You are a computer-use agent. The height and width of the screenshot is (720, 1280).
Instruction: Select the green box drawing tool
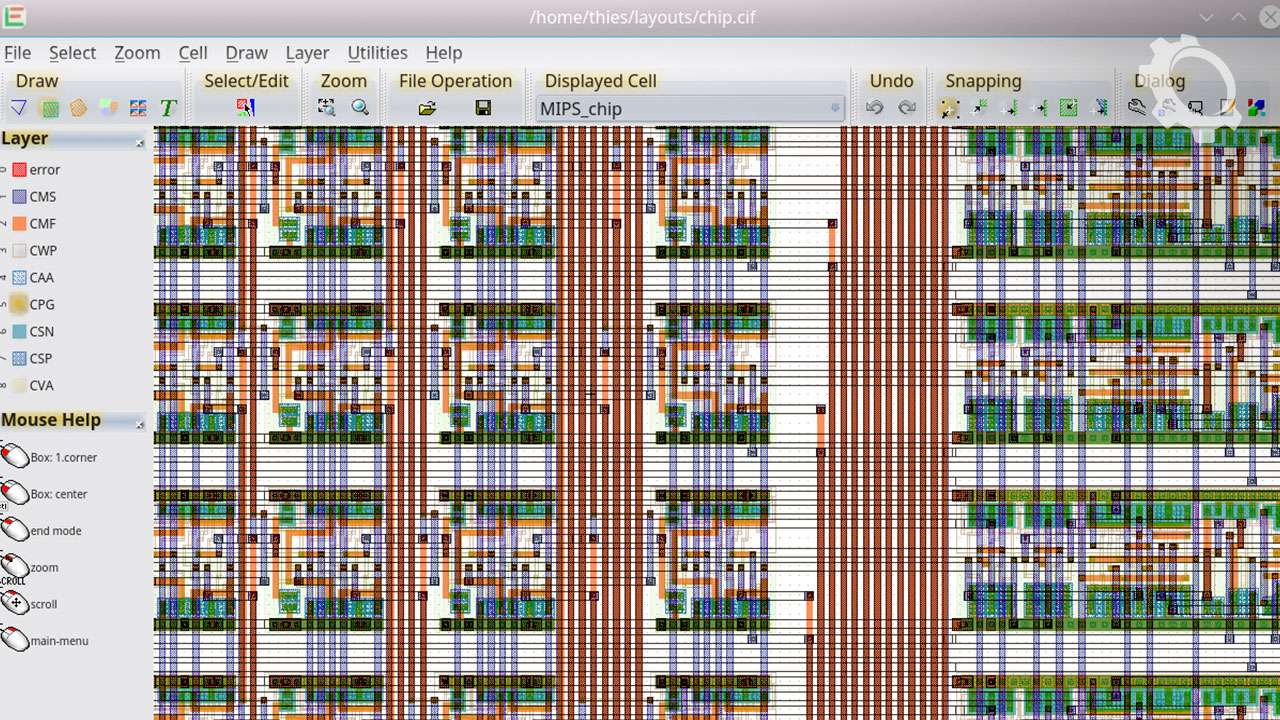click(48, 108)
